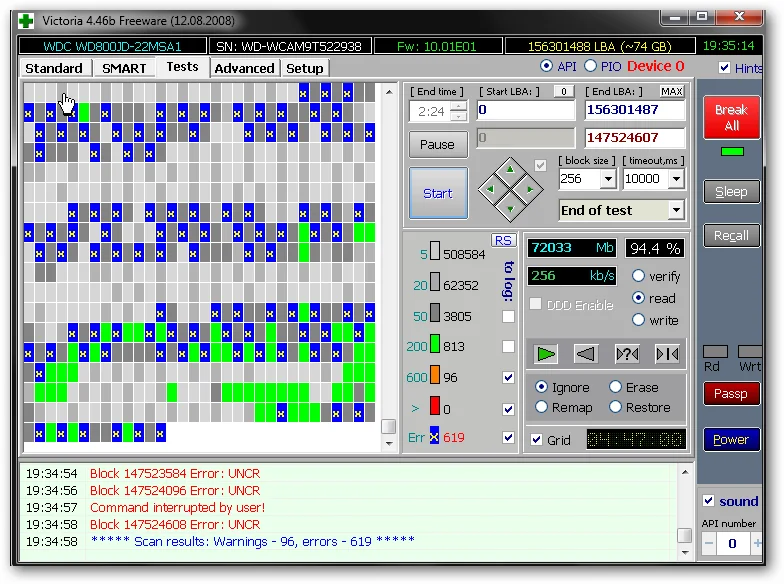The image size is (784, 584).
Task: Open the End of test dropdown
Action: tap(676, 210)
